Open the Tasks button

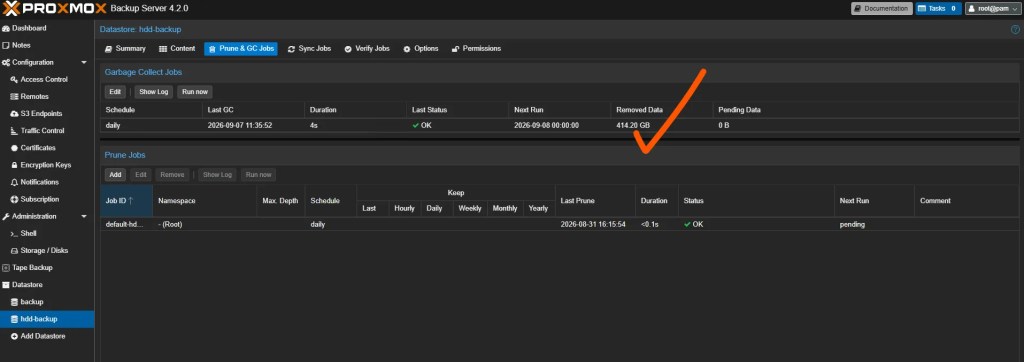coord(937,8)
